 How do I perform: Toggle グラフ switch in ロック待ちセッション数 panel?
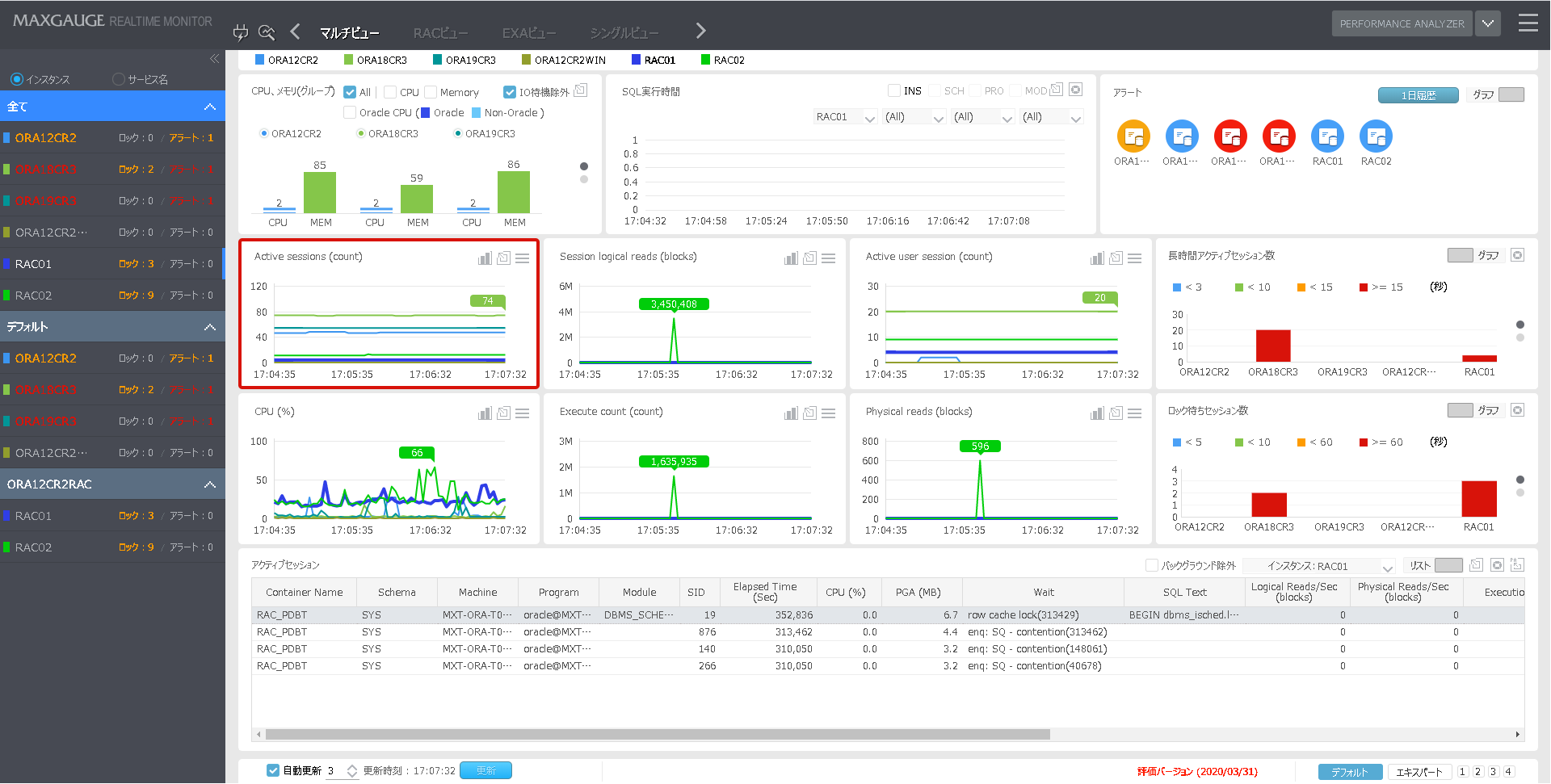(x=1461, y=410)
